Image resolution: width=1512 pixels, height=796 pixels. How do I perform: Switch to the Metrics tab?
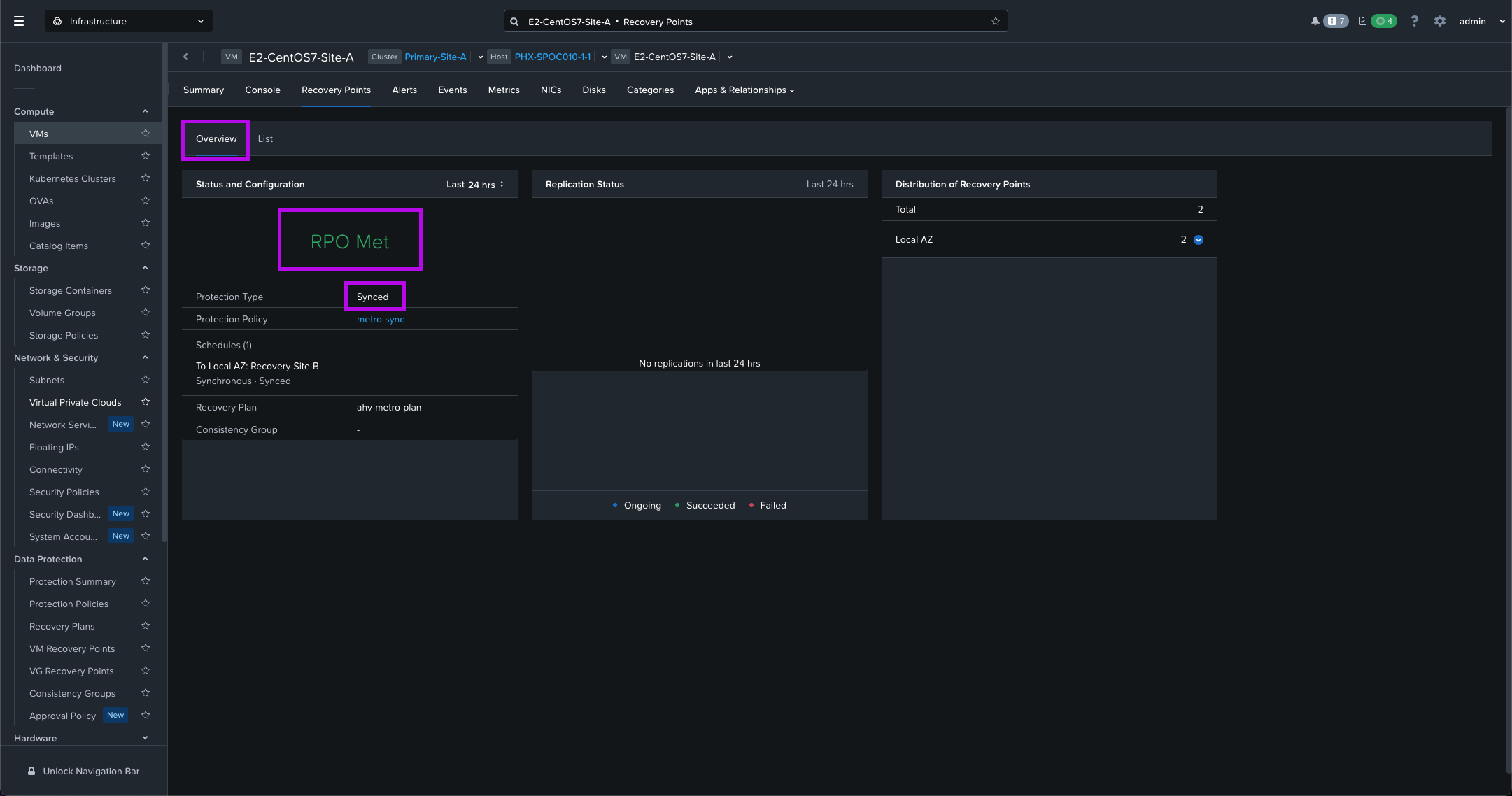coord(504,90)
